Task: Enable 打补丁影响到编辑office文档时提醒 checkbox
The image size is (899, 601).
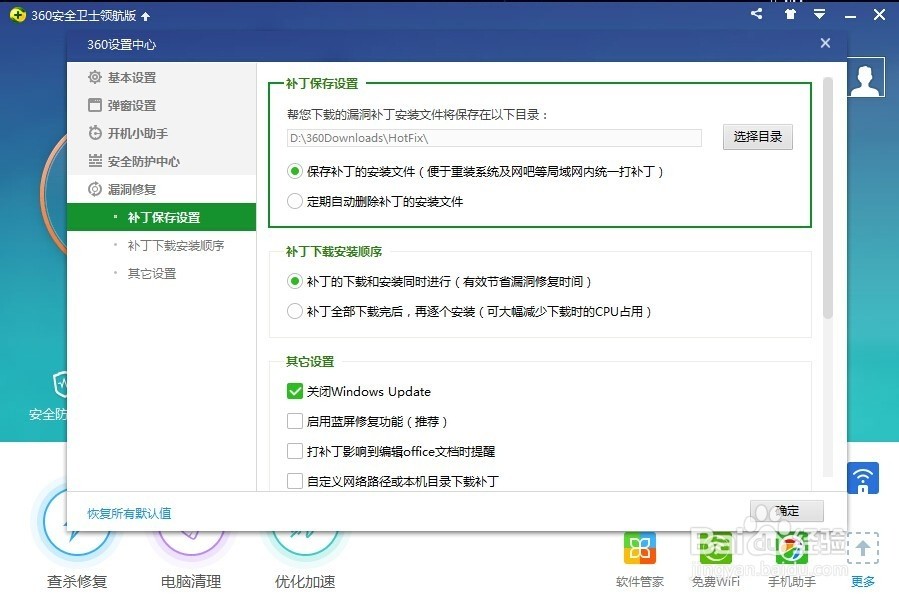Action: coord(295,451)
